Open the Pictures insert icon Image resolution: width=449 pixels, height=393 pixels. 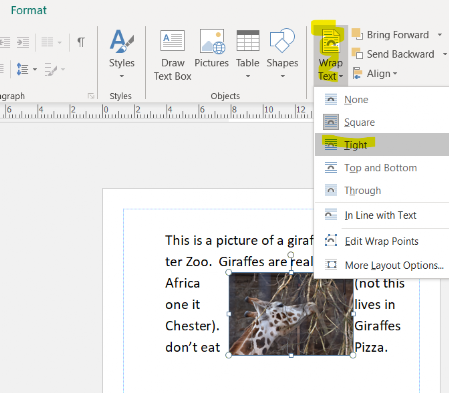(212, 41)
